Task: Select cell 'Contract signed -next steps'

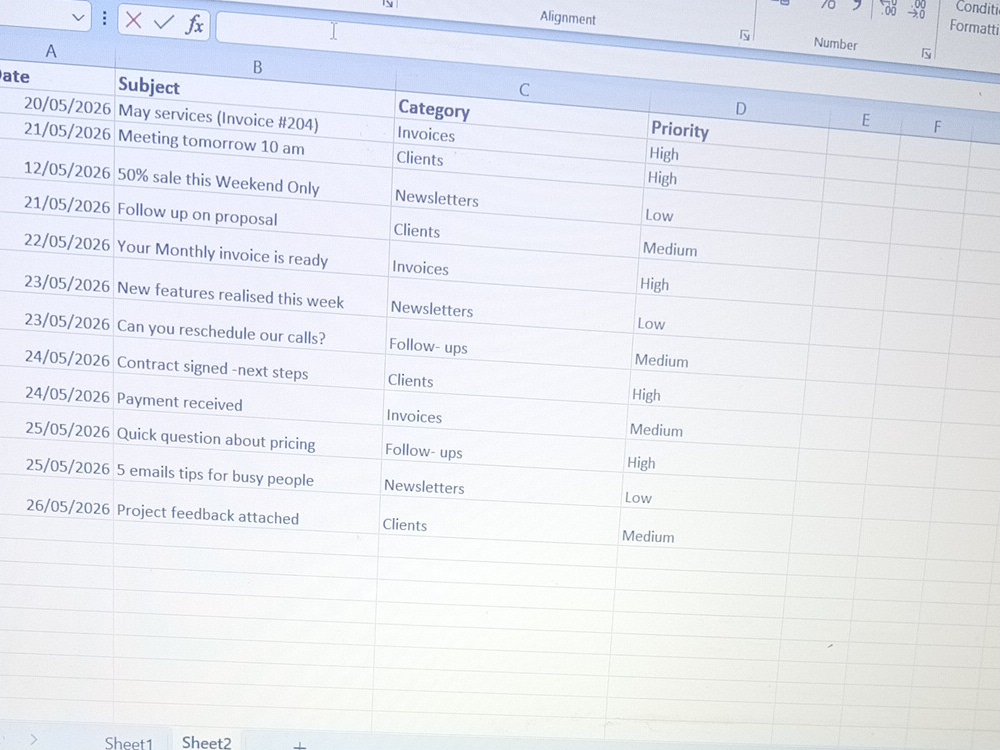Action: coord(249,369)
